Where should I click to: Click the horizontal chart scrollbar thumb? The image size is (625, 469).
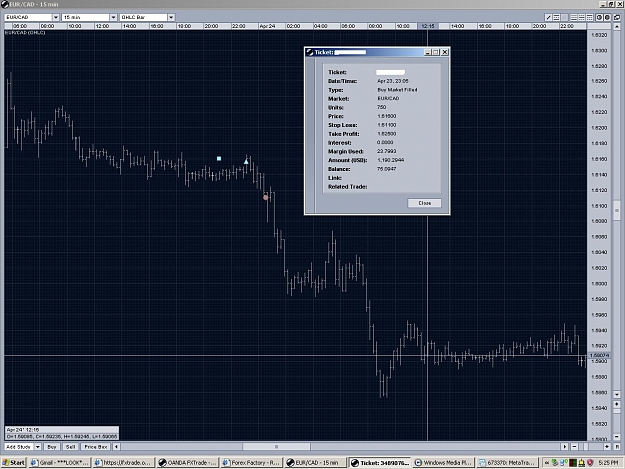(x=277, y=447)
